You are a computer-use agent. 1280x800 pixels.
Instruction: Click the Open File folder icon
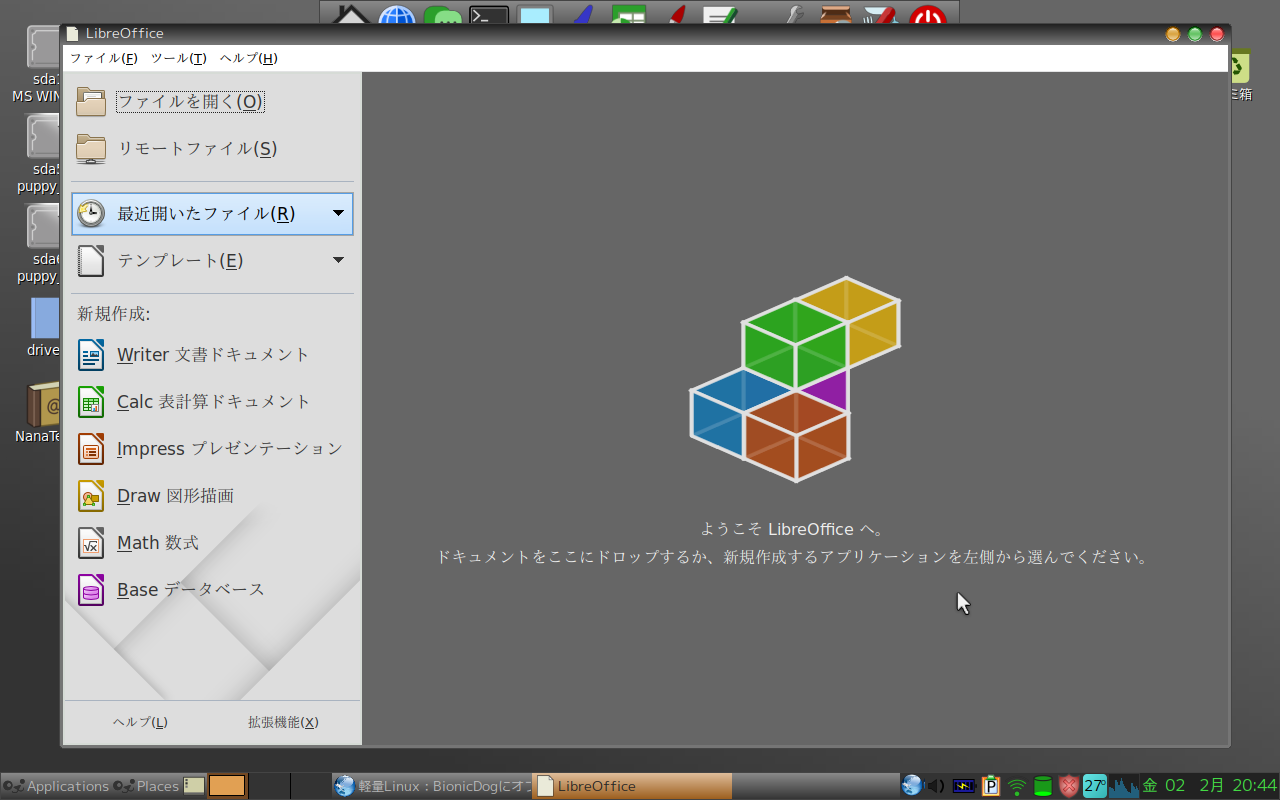(91, 101)
